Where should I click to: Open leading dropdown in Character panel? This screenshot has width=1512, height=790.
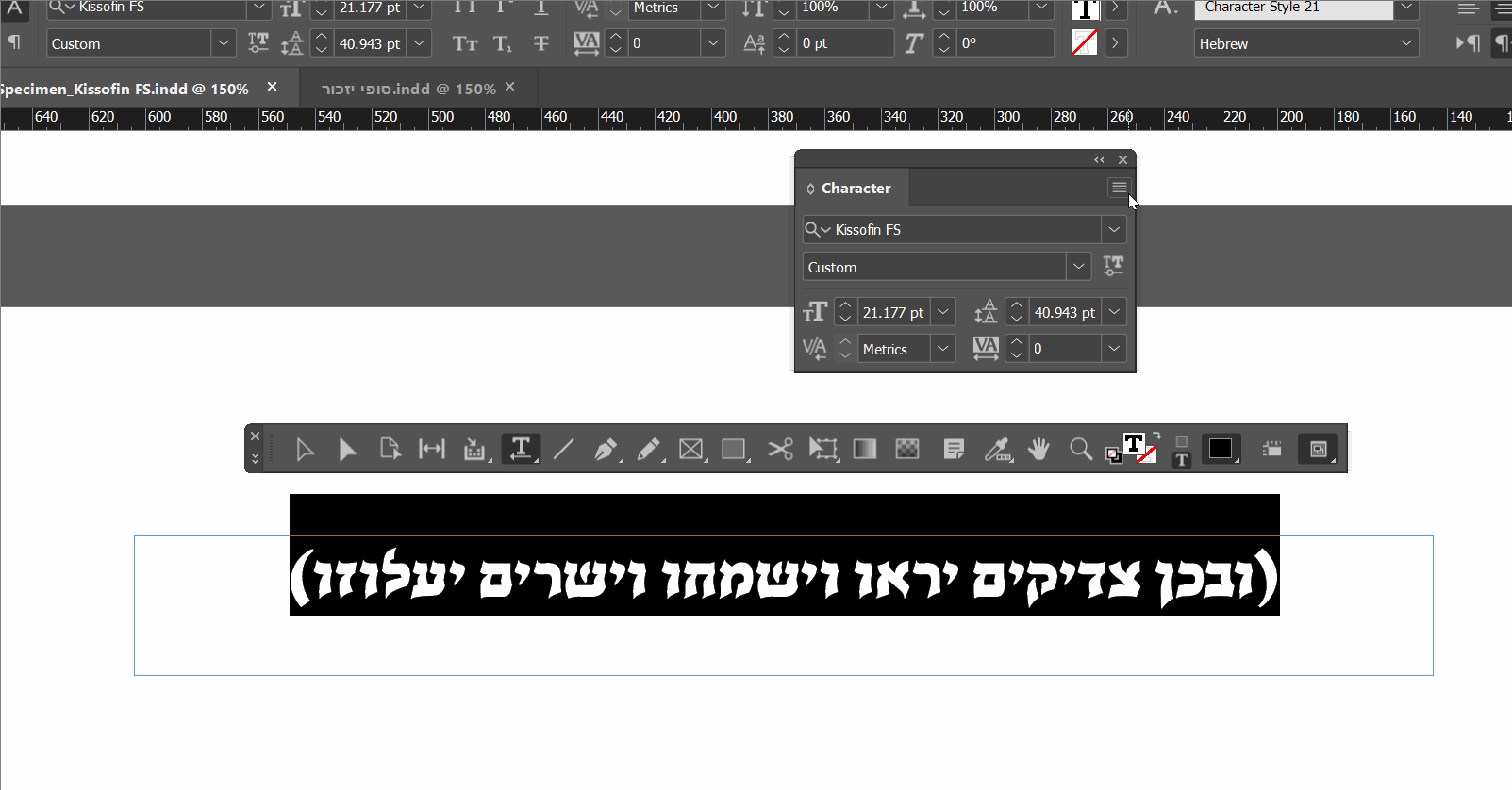click(1114, 312)
